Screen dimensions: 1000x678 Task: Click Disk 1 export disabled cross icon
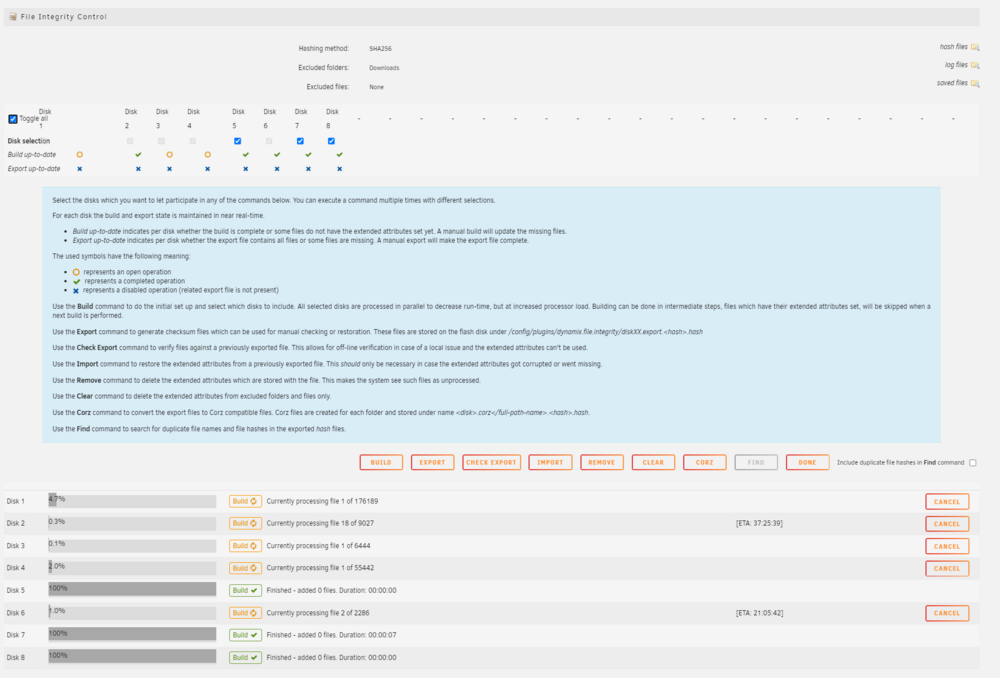click(x=80, y=169)
